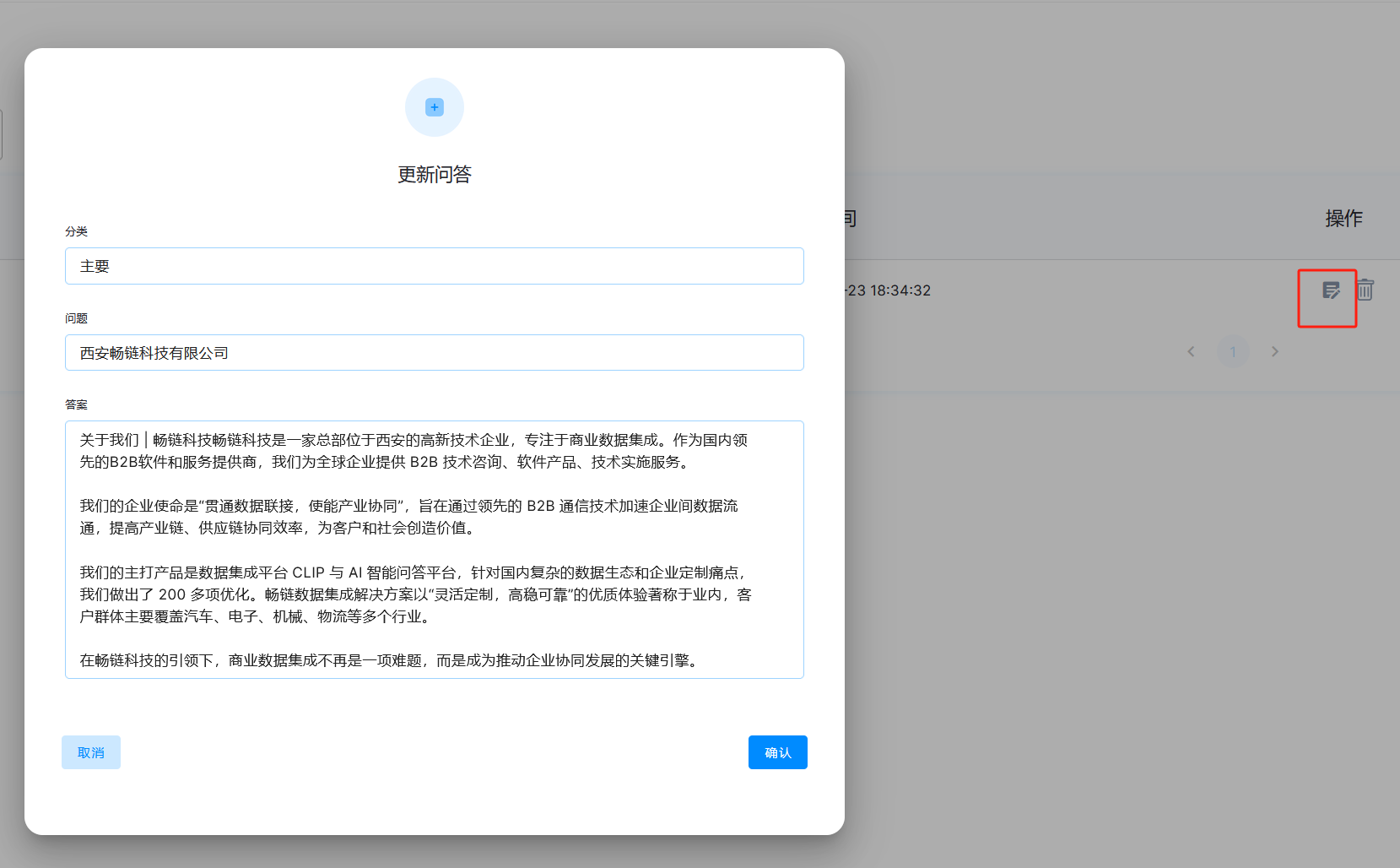
Task: Click the paragraph starting with 我们的主打产品
Action: (x=415, y=594)
